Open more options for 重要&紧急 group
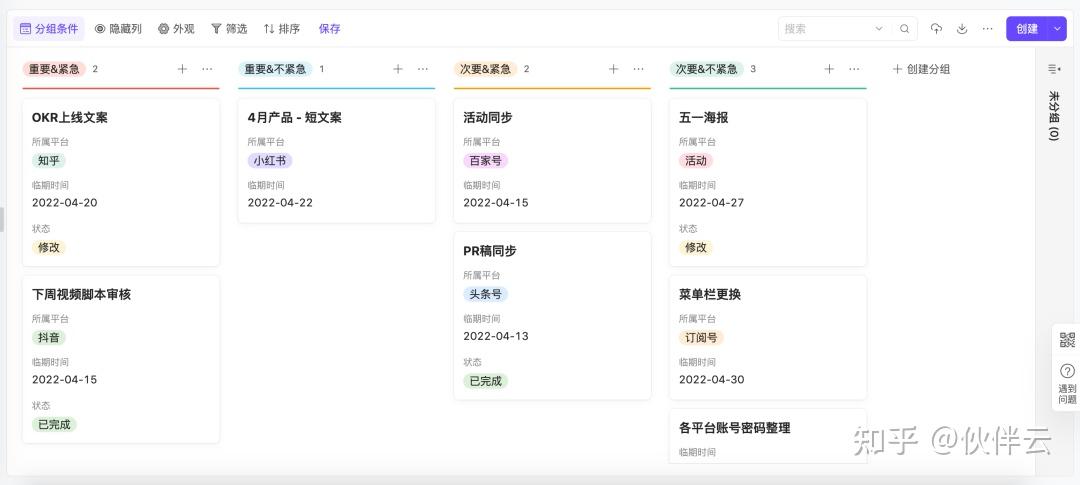 pos(207,69)
